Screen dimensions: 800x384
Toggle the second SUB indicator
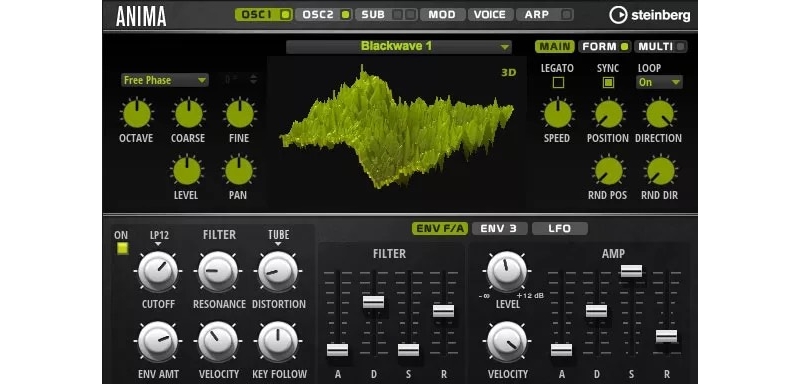[x=410, y=15]
